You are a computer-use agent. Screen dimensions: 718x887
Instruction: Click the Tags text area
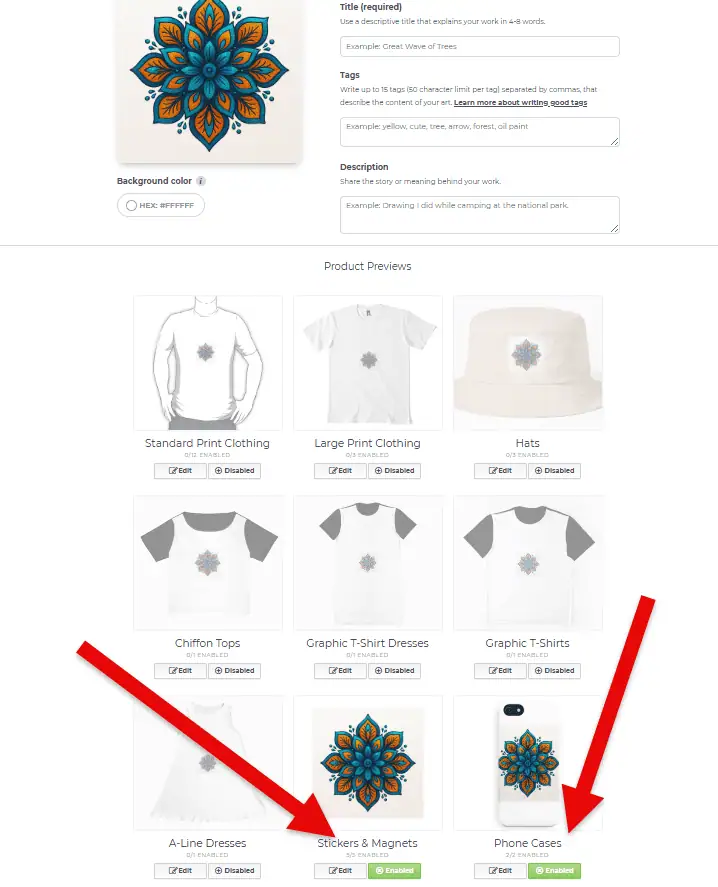pyautogui.click(x=479, y=132)
